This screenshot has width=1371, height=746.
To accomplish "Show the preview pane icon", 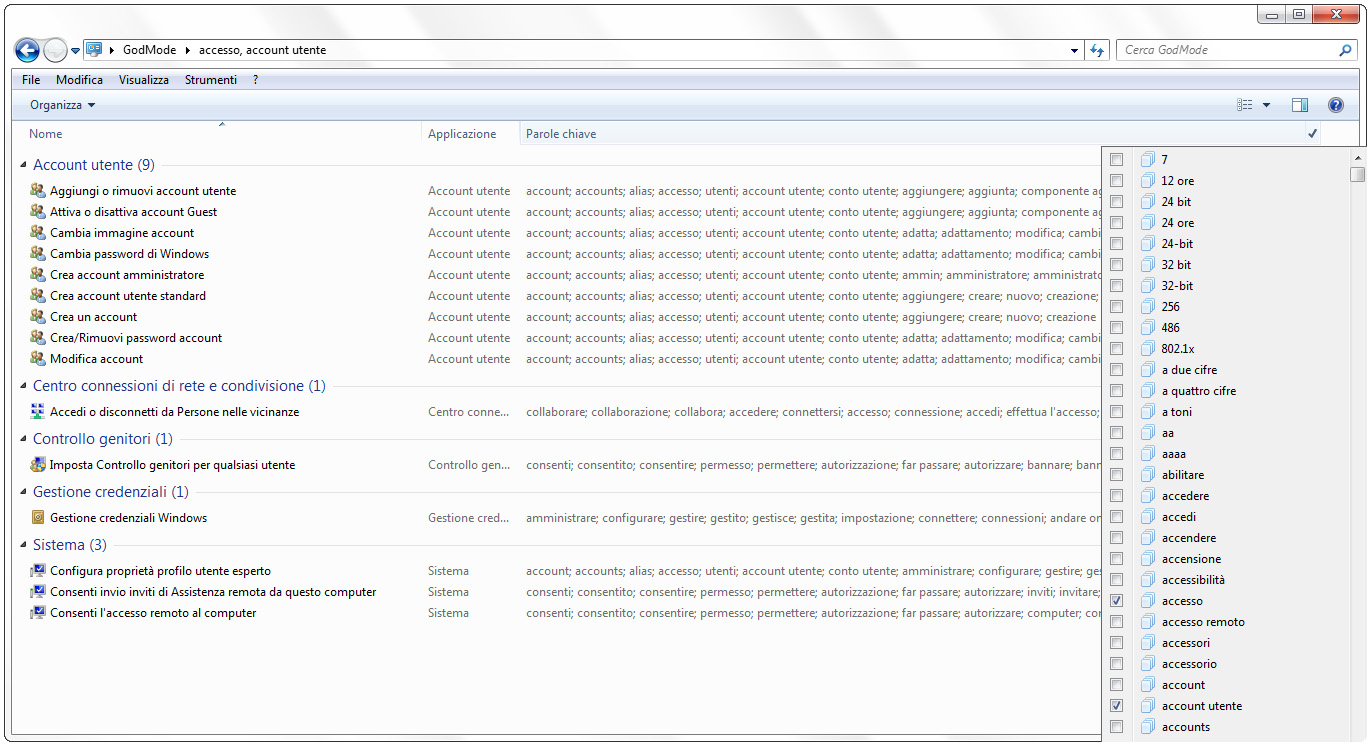I will click(x=1300, y=105).
